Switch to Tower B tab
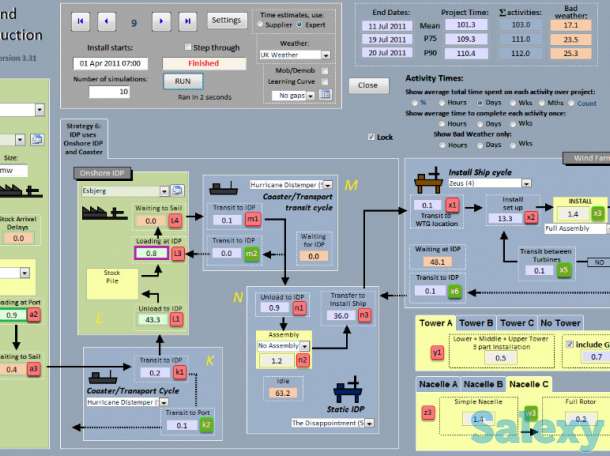 pyautogui.click(x=476, y=323)
